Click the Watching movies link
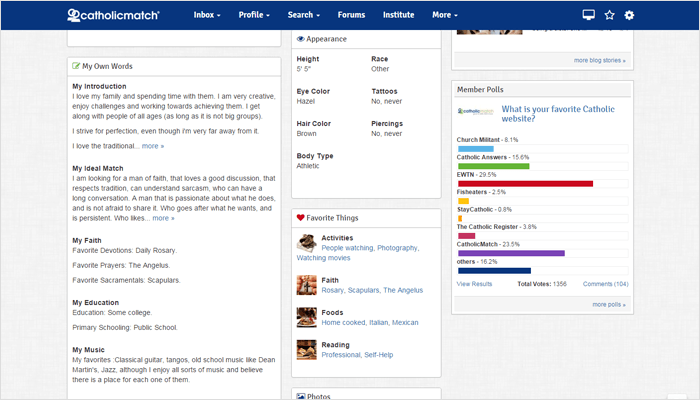The height and width of the screenshot is (400, 700). [324, 258]
